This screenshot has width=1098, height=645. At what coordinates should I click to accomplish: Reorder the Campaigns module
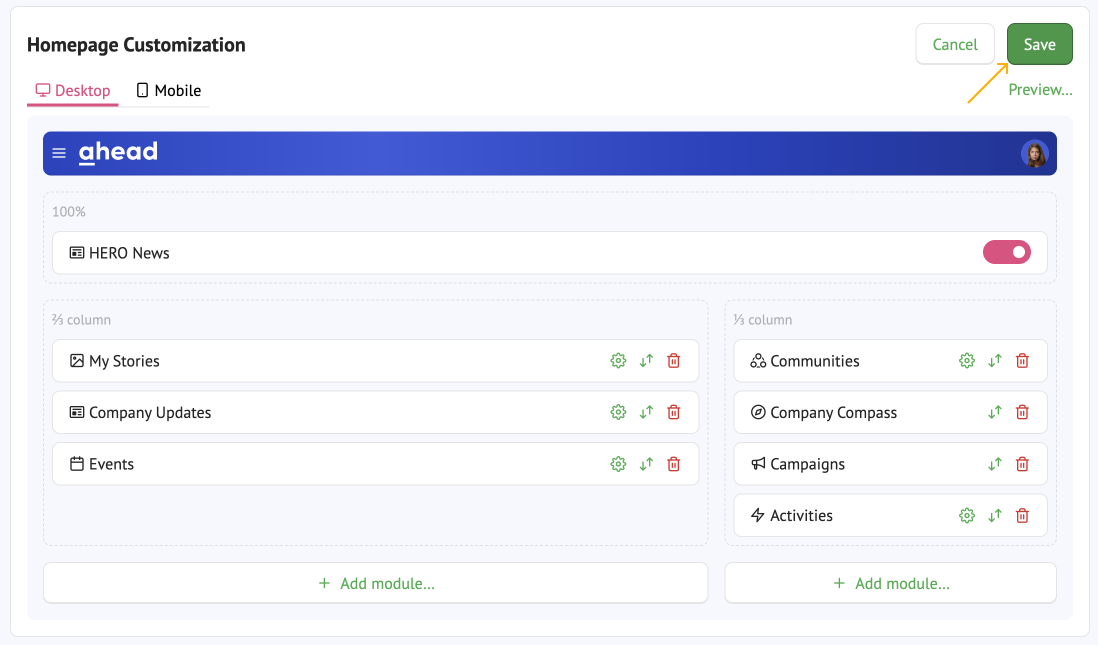(995, 464)
